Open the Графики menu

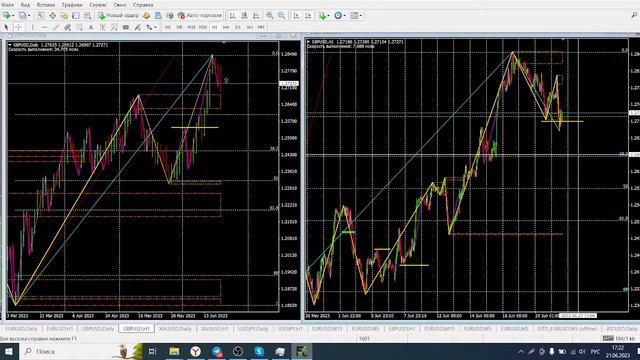point(72,5)
